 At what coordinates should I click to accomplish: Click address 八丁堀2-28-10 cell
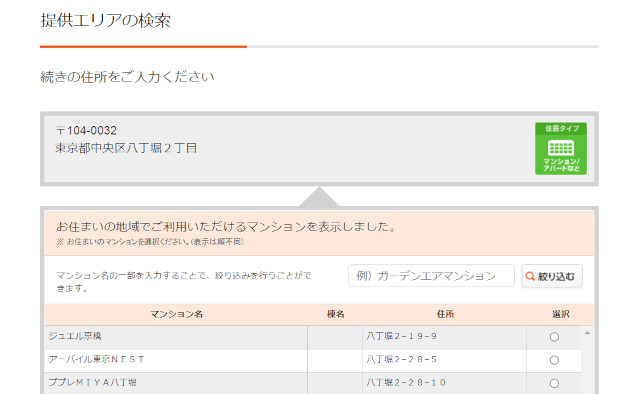point(406,383)
